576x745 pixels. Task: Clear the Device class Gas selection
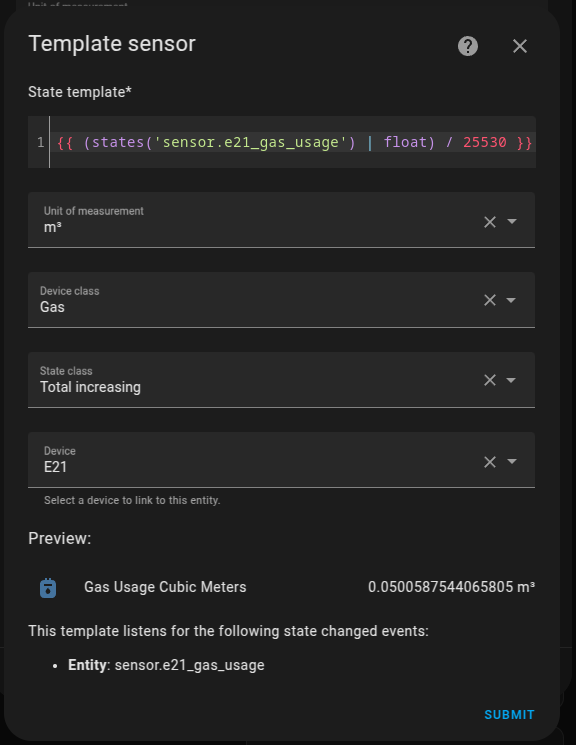coord(490,300)
